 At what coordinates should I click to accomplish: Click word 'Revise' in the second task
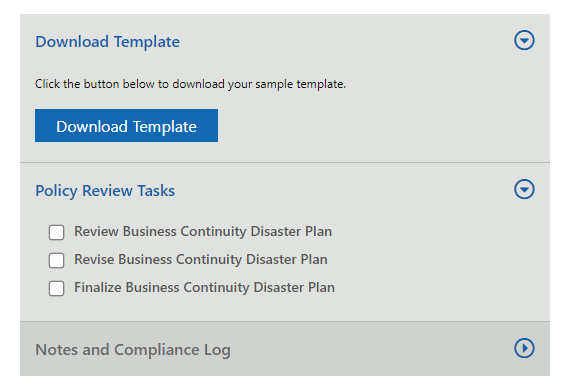94,260
